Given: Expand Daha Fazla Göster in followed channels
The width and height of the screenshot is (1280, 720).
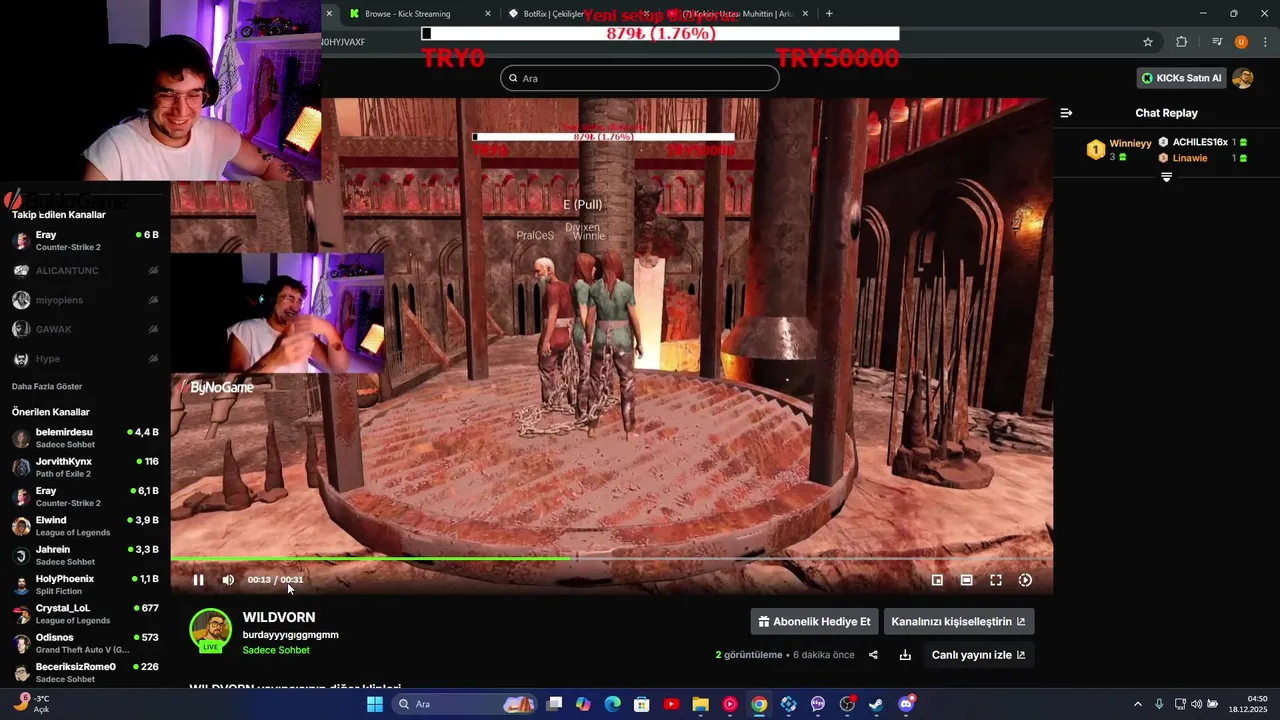Looking at the screenshot, I should click(x=47, y=386).
